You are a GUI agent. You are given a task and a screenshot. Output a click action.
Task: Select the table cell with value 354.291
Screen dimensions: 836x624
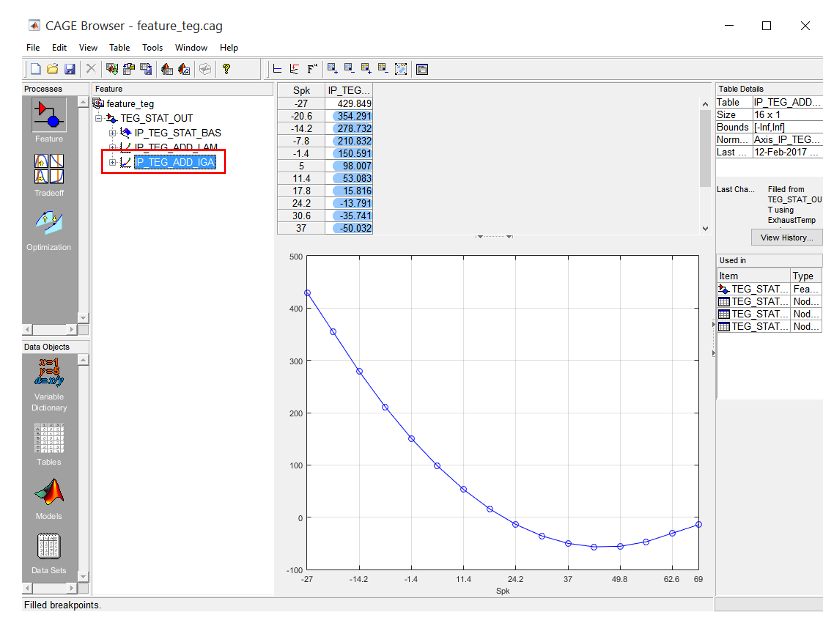(349, 116)
